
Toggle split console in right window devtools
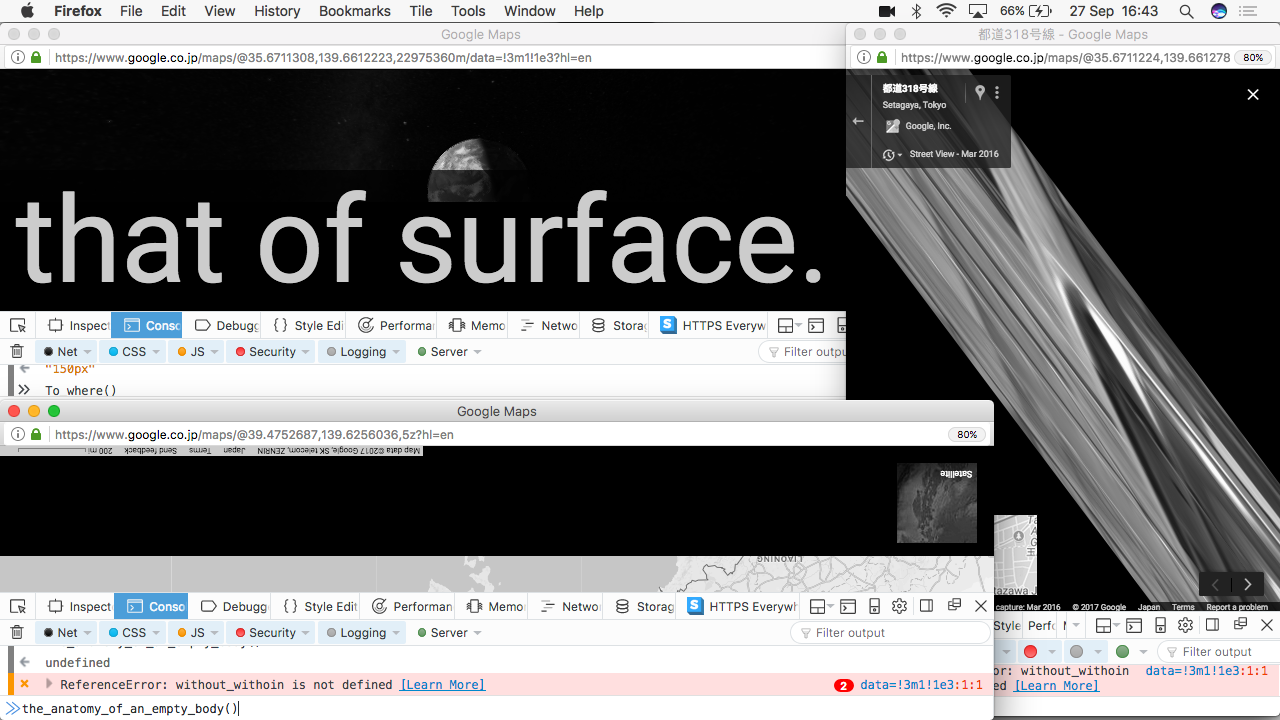tap(1134, 625)
